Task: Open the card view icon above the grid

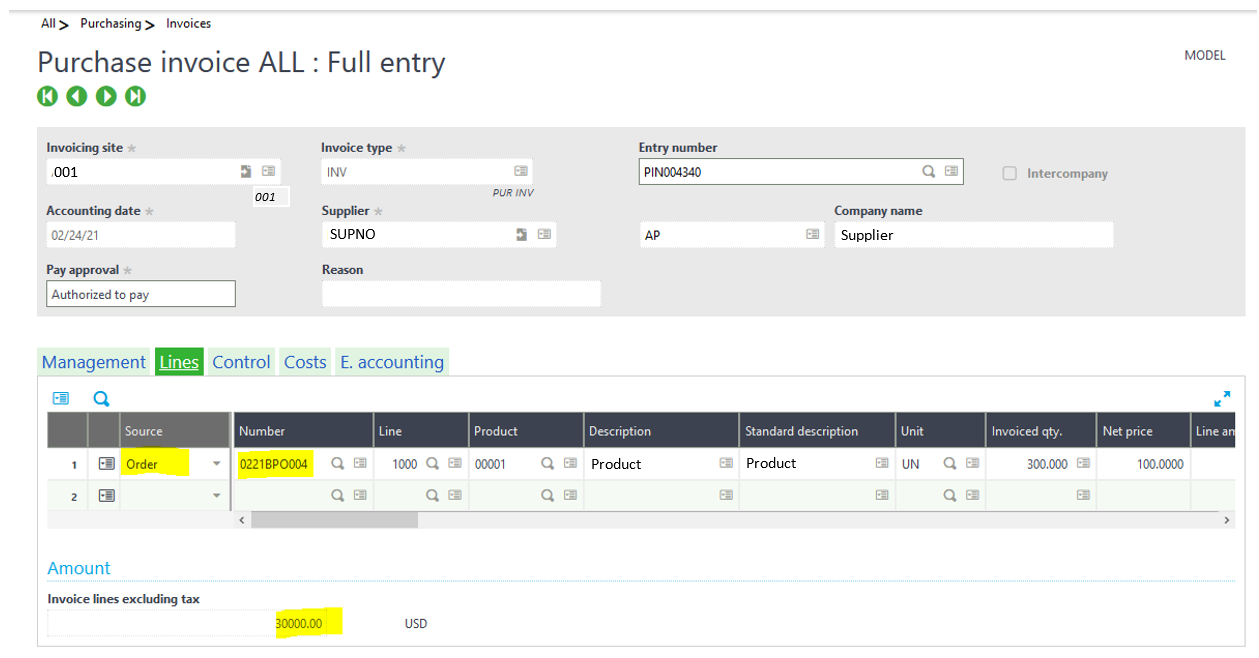Action: coord(61,399)
